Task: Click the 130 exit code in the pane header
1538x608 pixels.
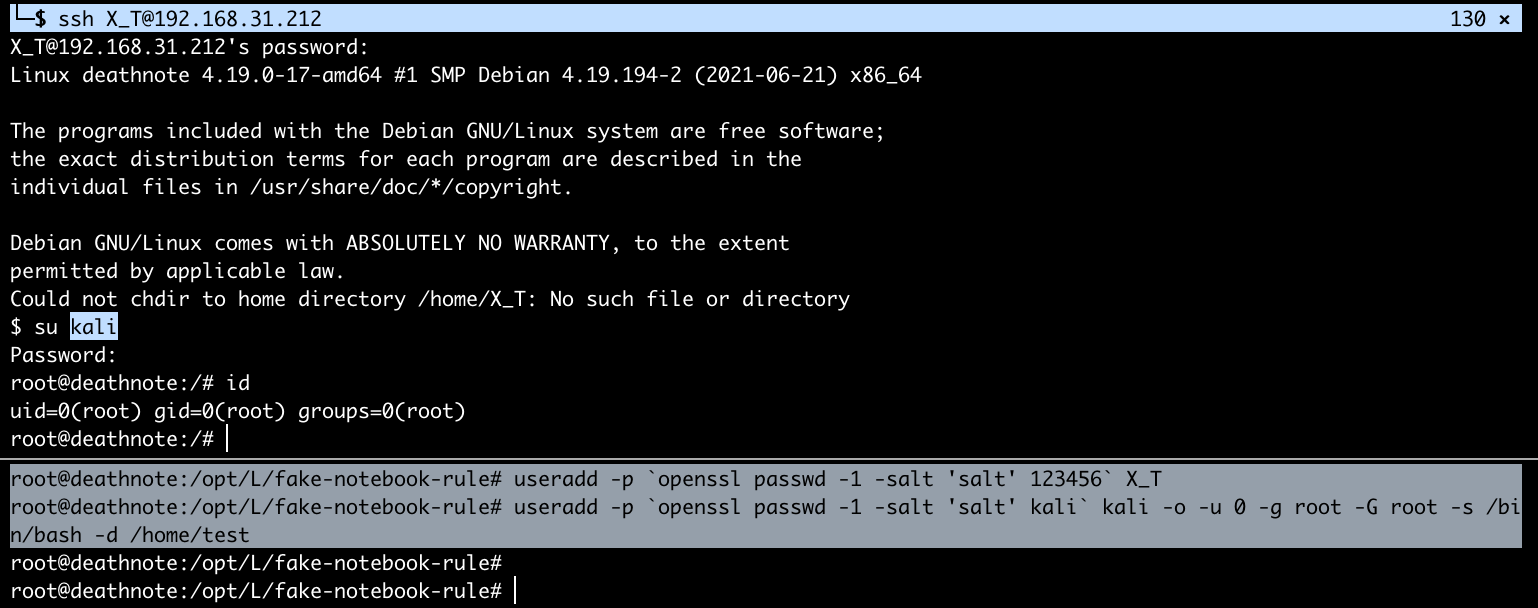Action: coord(1467,19)
